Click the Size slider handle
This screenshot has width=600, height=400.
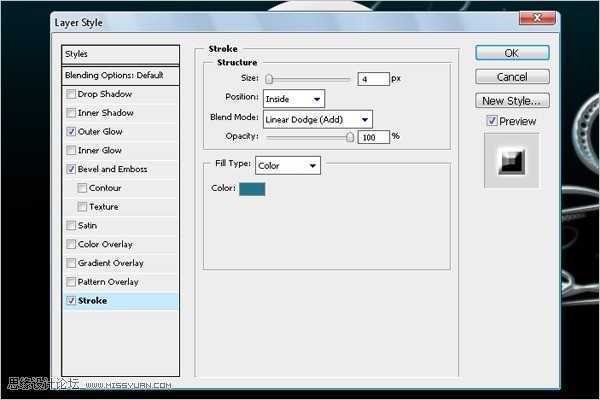pyautogui.click(x=269, y=79)
